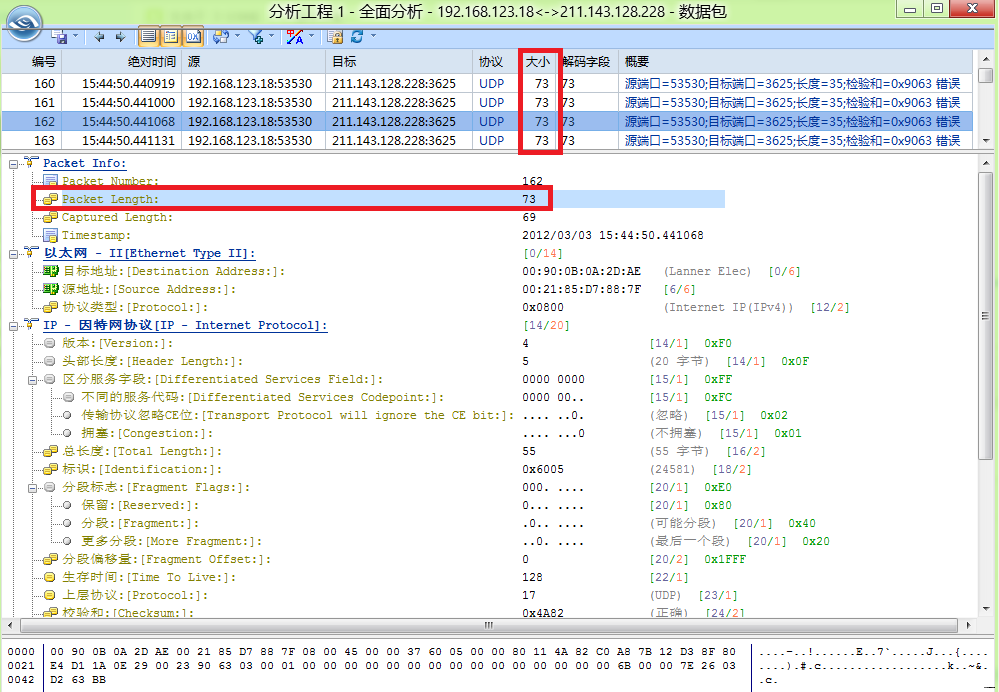Open dropdown arrow beside save icon

77,37
